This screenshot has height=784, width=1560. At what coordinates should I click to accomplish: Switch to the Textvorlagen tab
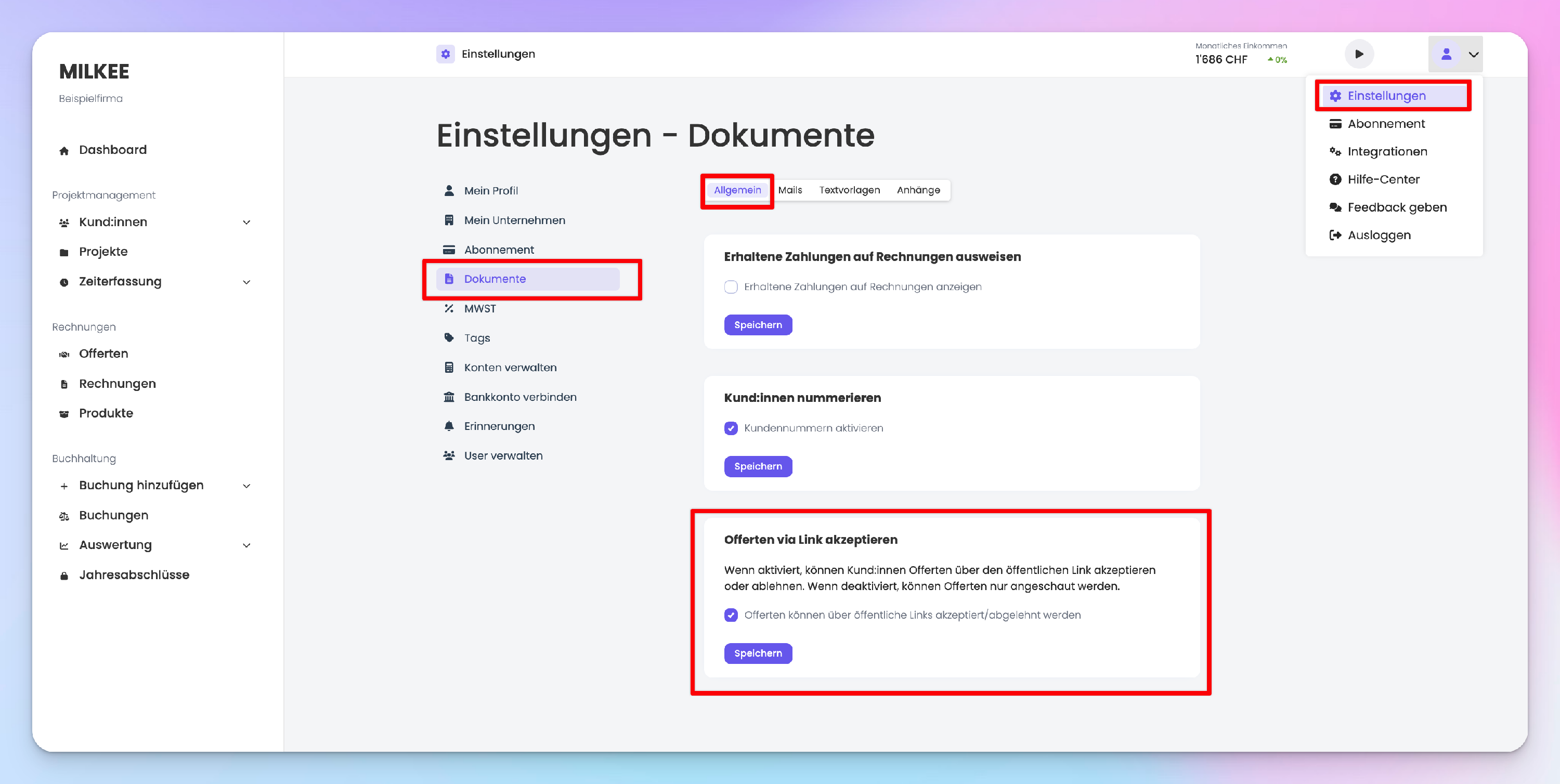pos(849,190)
